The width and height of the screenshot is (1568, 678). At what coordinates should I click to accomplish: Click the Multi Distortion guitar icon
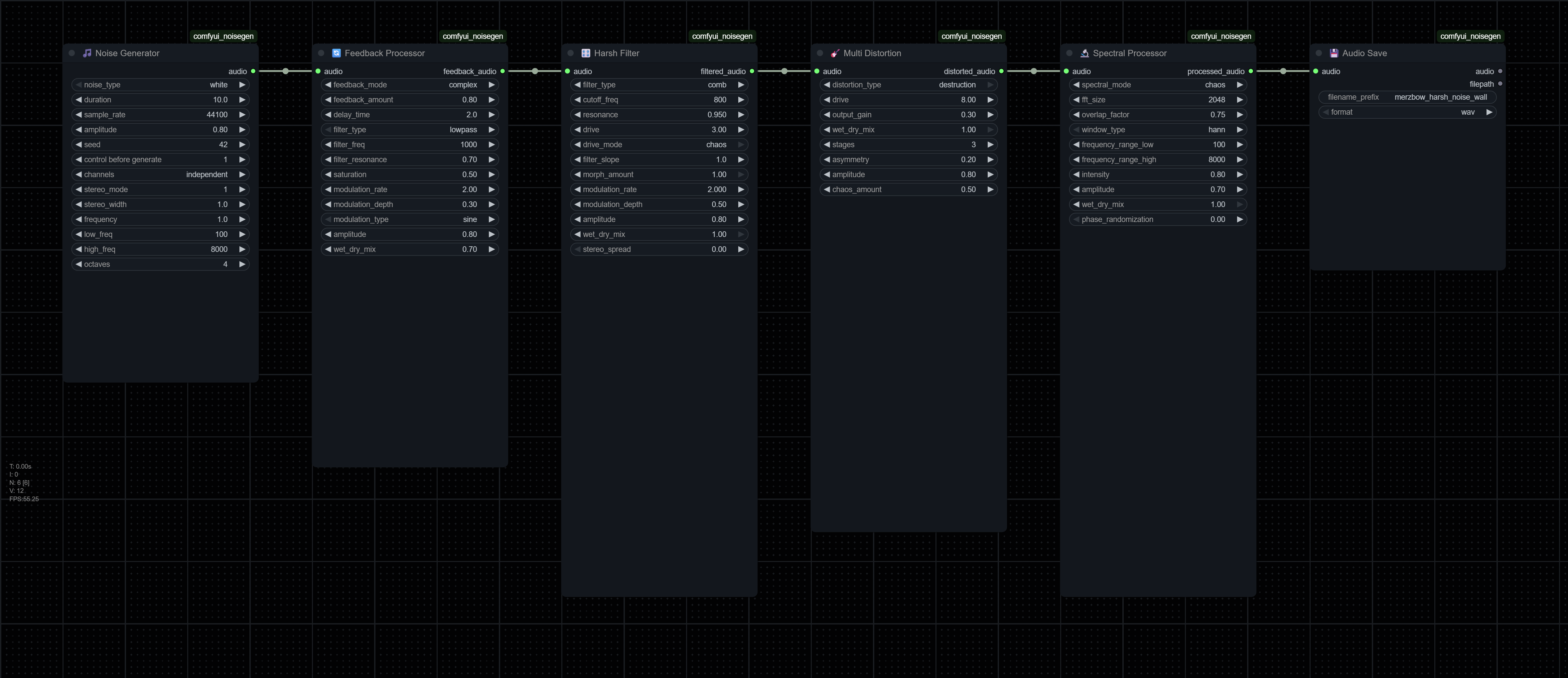tap(835, 53)
